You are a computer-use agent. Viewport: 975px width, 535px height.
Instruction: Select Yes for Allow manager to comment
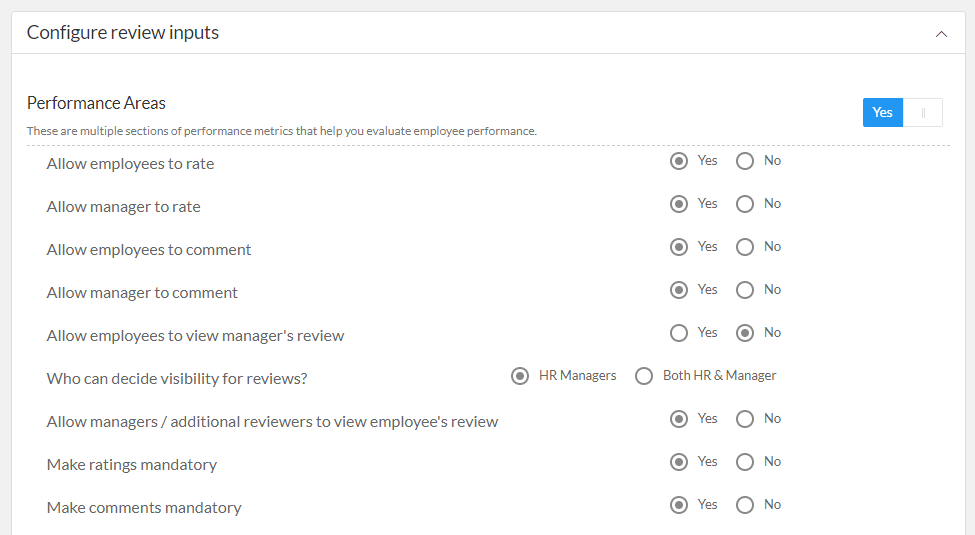[x=678, y=290]
